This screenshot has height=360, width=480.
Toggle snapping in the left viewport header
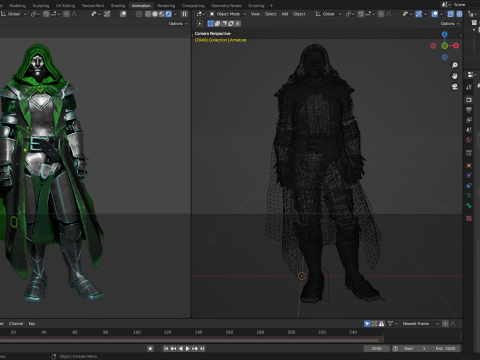point(46,14)
